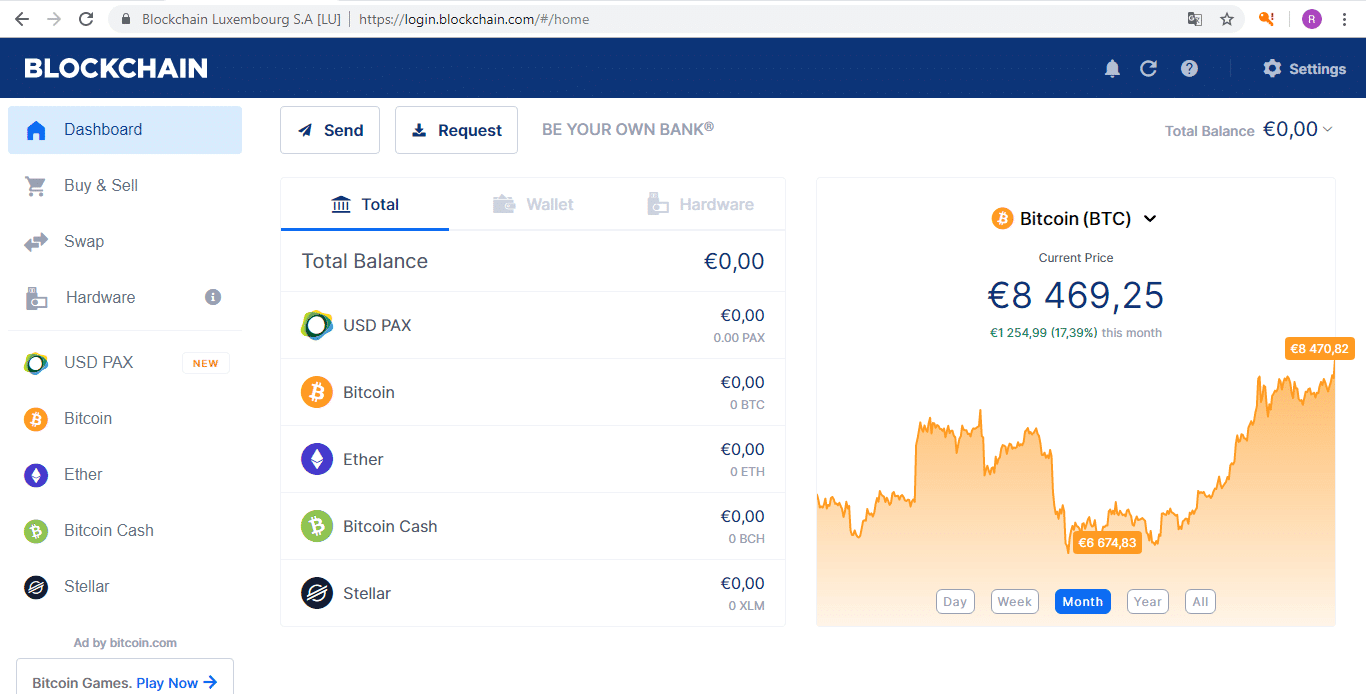Click the Ether icon in sidebar
Screen dimensions: 1366x694
click(36, 475)
